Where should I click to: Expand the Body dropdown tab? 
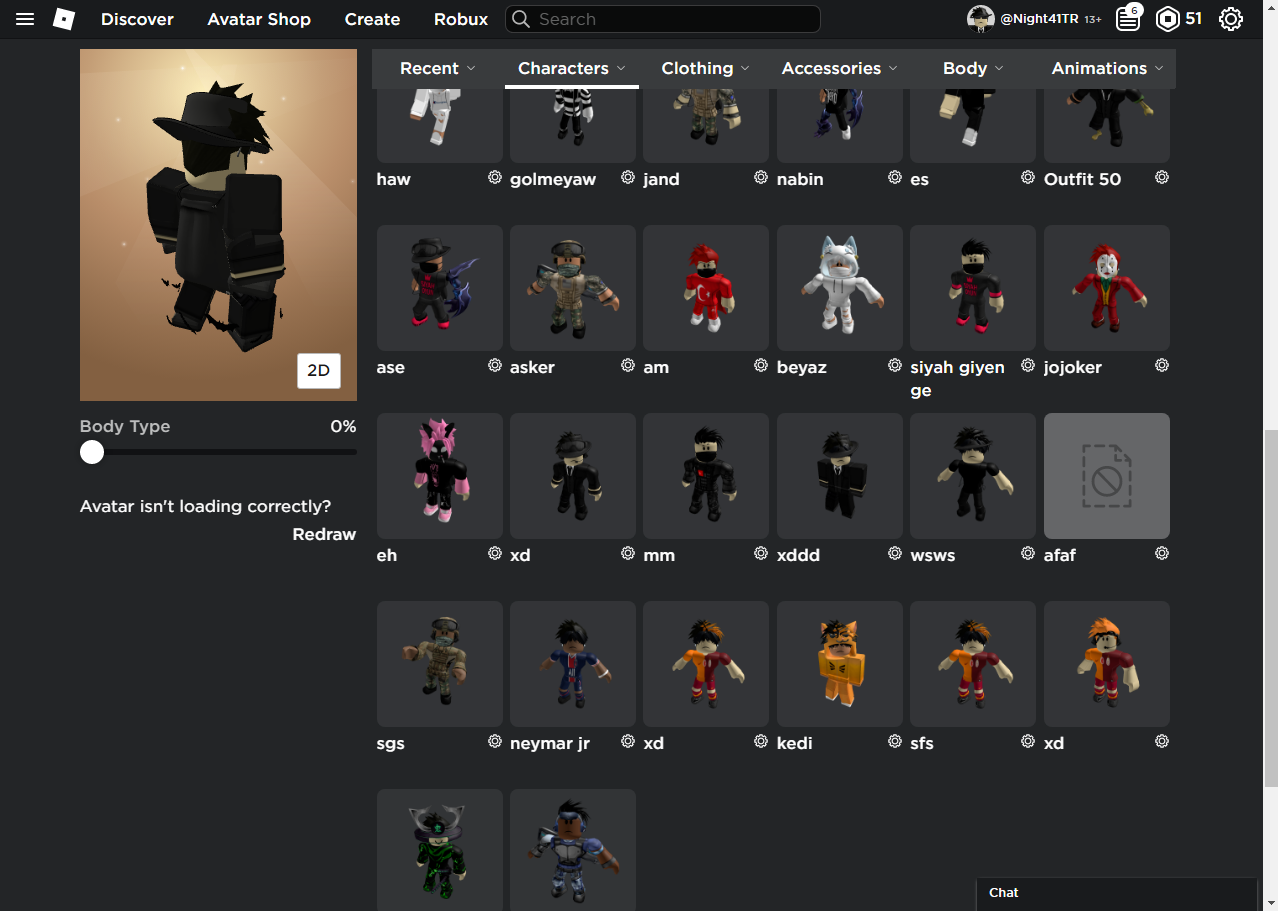click(973, 68)
